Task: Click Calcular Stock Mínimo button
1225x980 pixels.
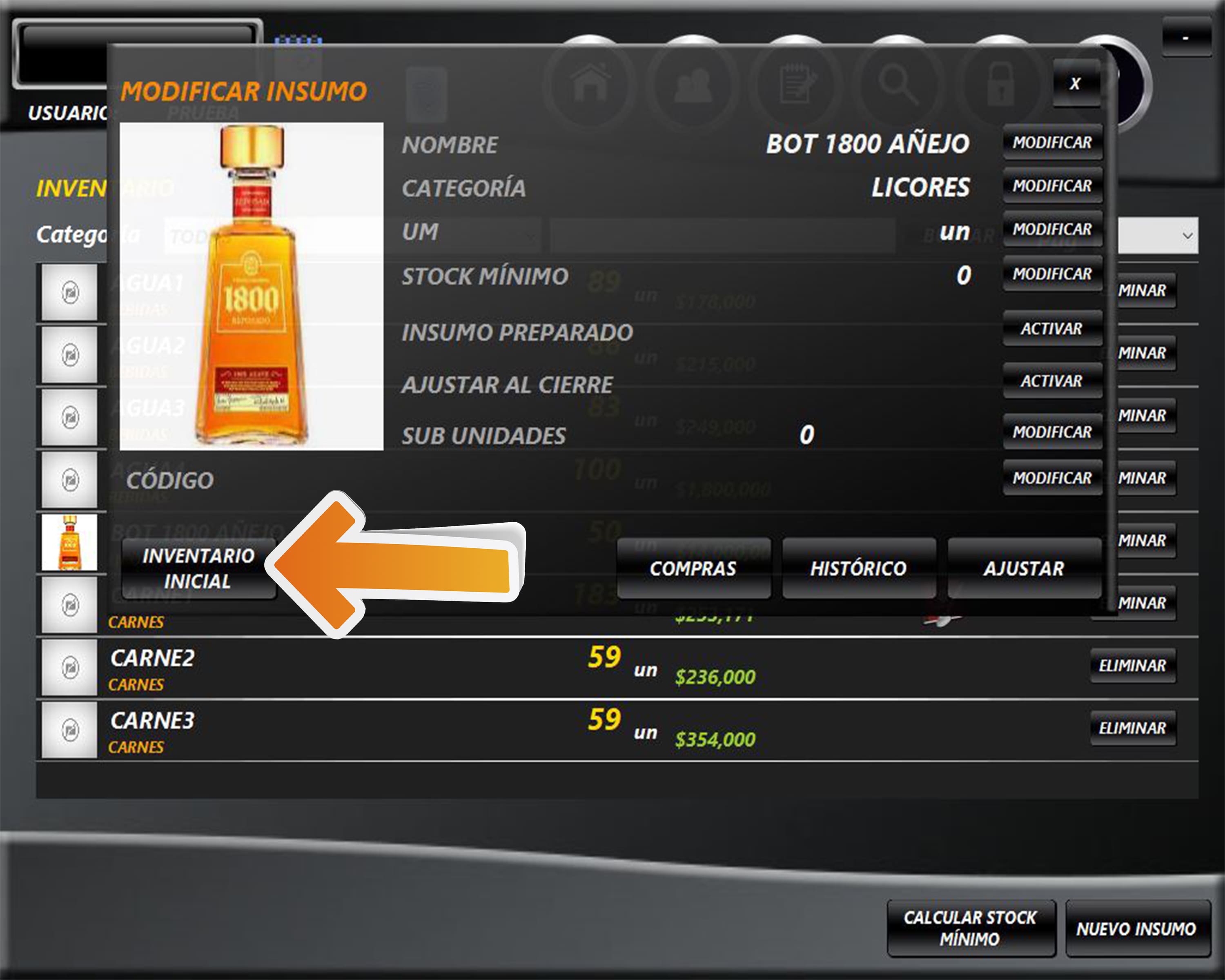Action: pos(971,928)
